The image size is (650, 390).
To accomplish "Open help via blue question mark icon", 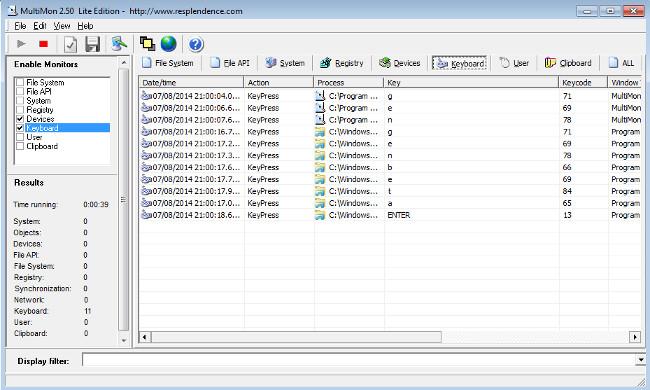I will [196, 44].
